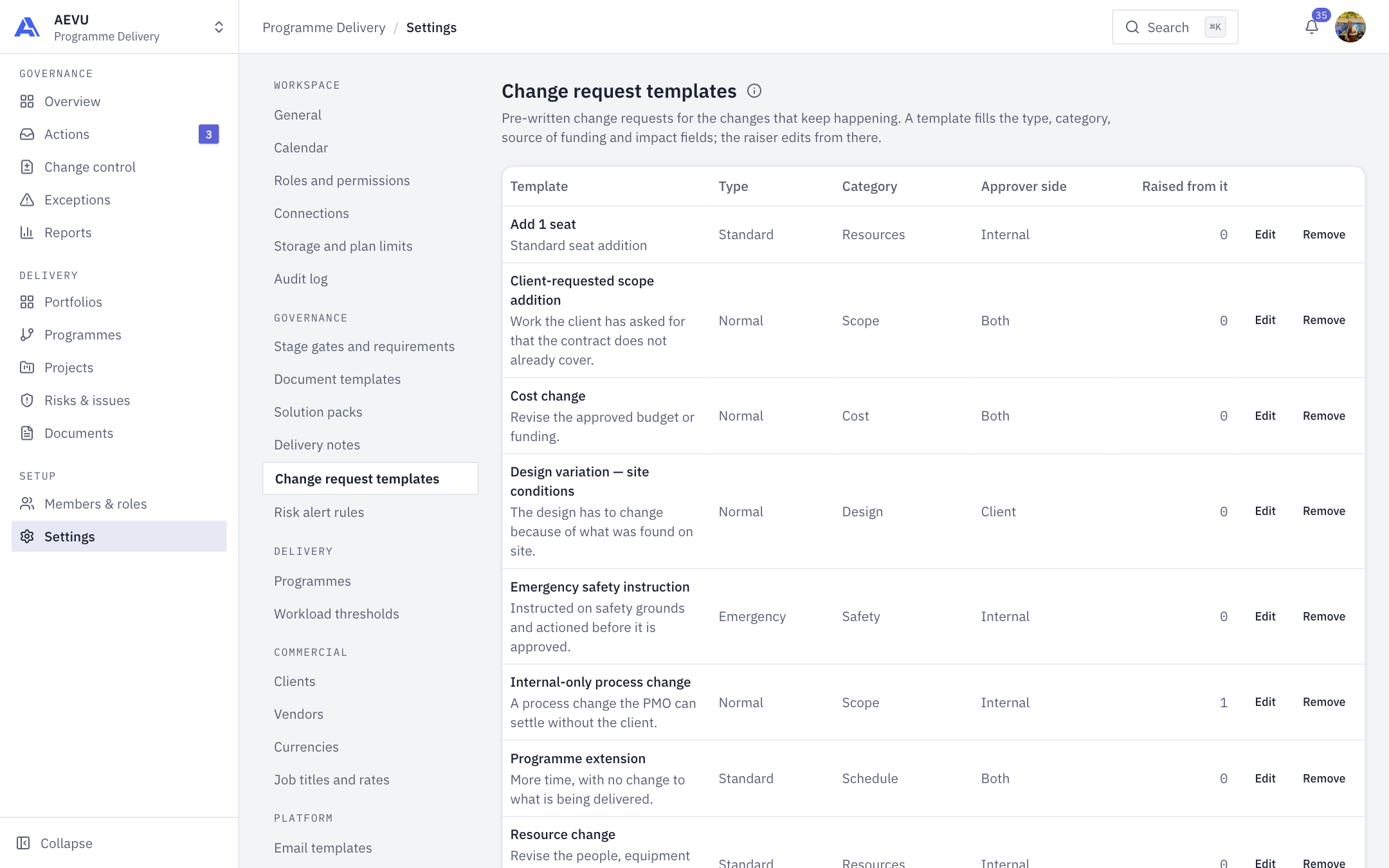Open the user avatar menu
The width and height of the screenshot is (1389, 868).
click(x=1350, y=27)
